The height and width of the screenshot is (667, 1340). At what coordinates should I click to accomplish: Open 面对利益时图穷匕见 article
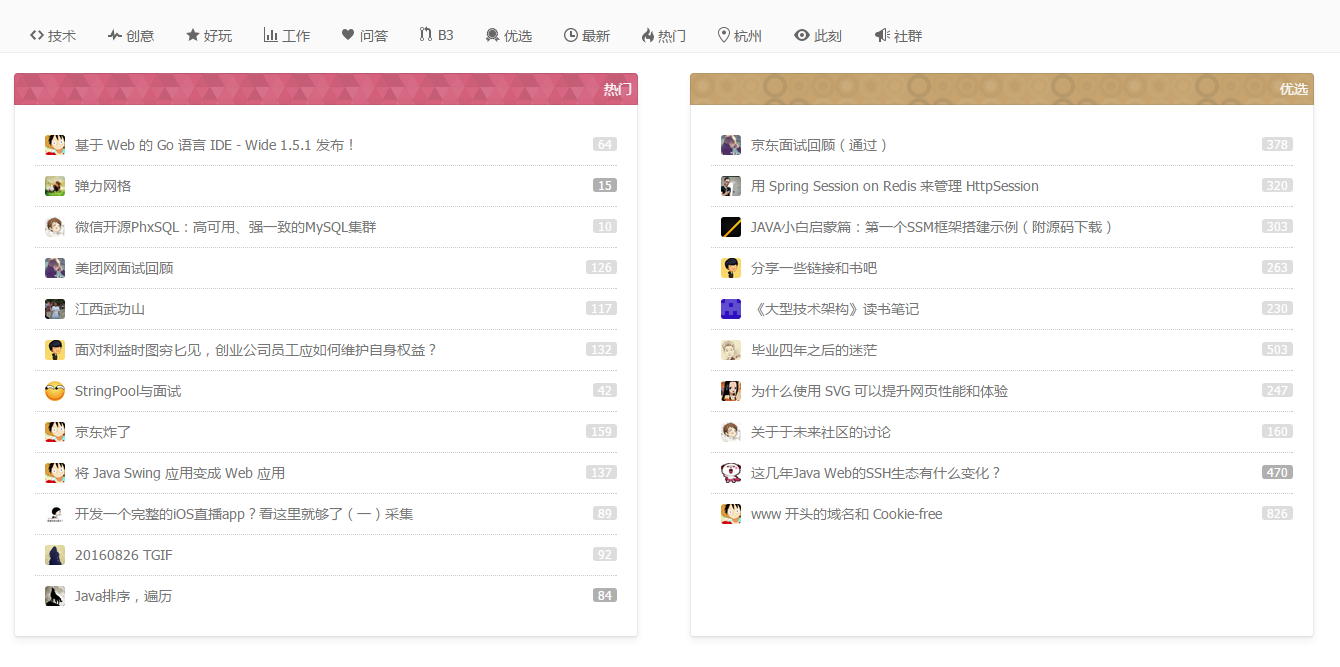tap(256, 350)
